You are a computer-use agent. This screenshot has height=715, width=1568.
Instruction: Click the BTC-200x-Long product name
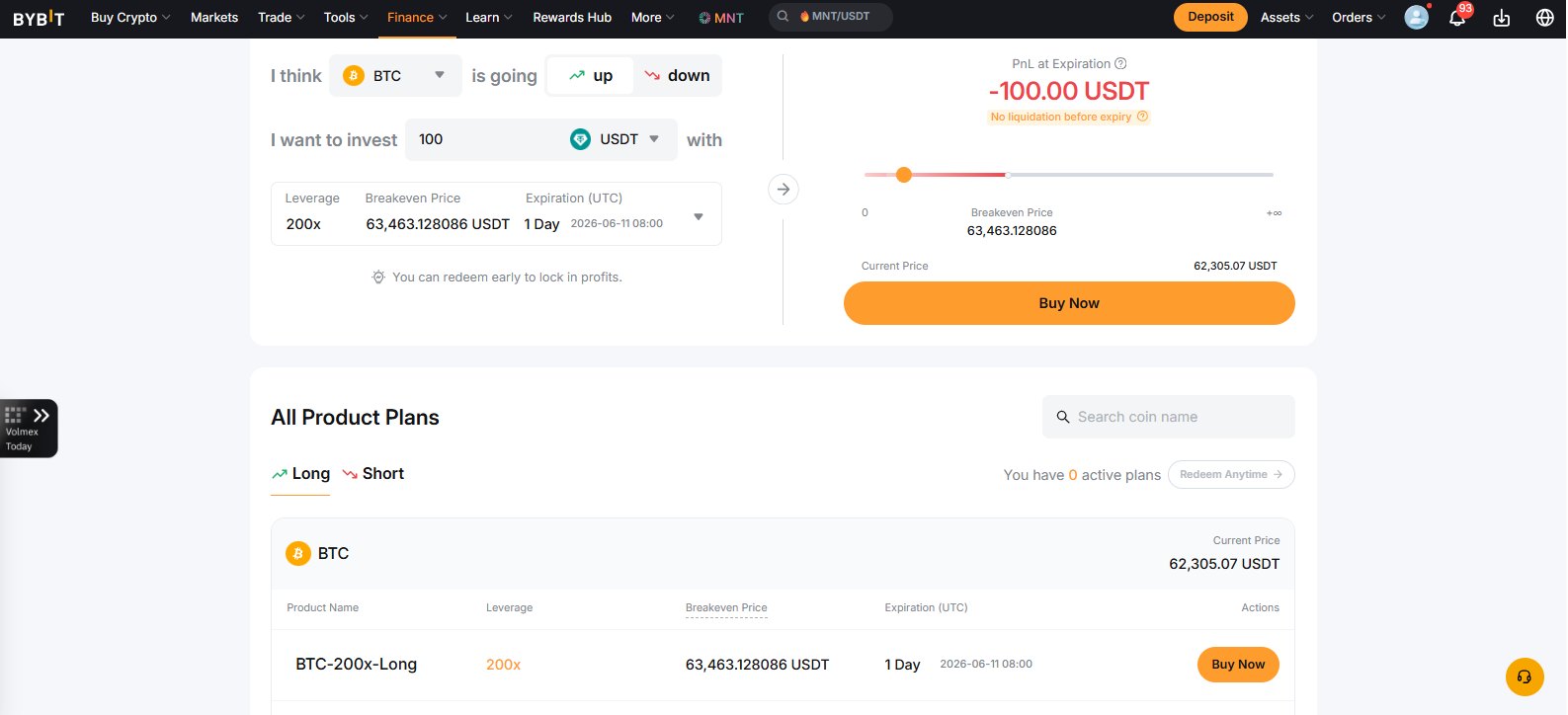(356, 665)
